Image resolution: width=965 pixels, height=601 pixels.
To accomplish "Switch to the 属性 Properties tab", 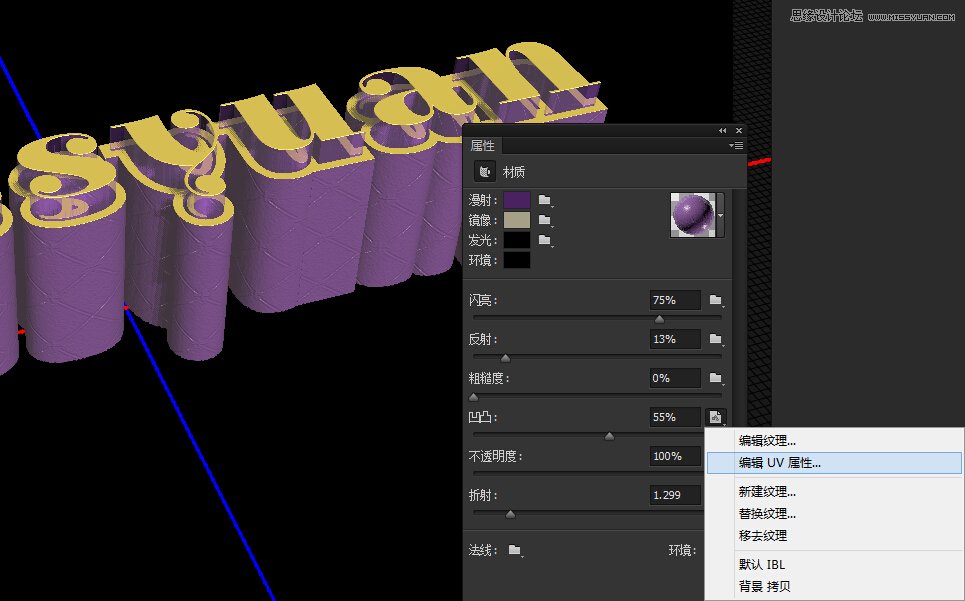I will coord(482,145).
